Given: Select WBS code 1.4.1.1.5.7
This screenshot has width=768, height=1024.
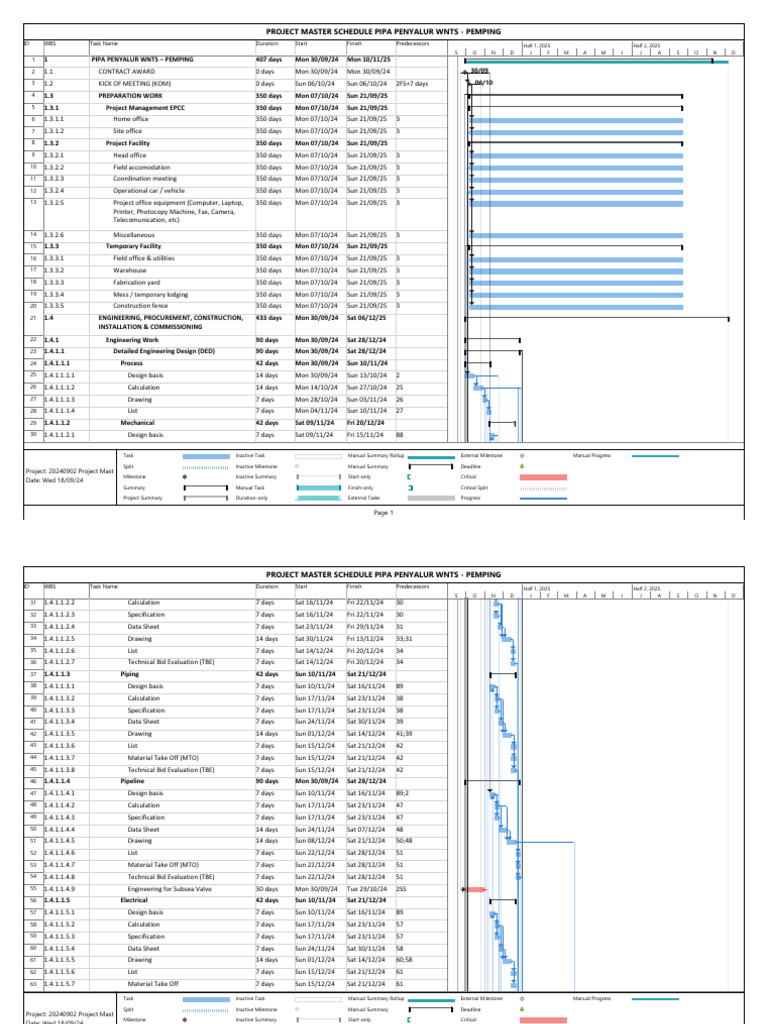Looking at the screenshot, I should tap(59, 984).
